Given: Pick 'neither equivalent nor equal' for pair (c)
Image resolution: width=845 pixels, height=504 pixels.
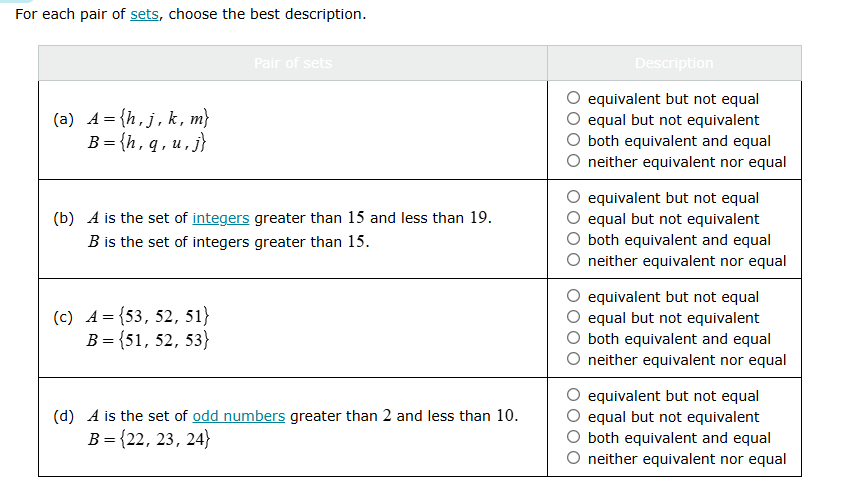Looking at the screenshot, I should [x=574, y=360].
